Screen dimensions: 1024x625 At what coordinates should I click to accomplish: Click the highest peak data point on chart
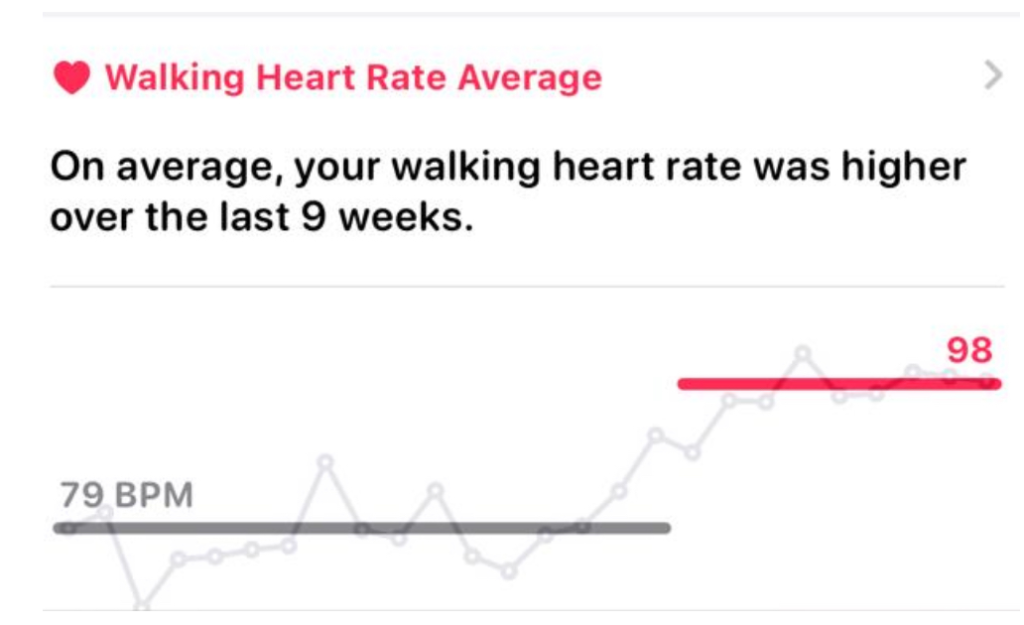803,353
